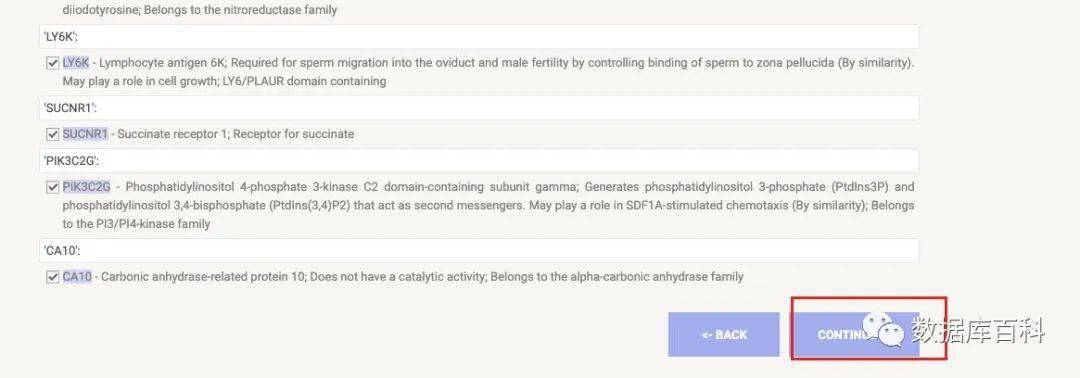Open the highlighted SUCNR1 protein name
The width and height of the screenshot is (1080, 378).
point(85,134)
